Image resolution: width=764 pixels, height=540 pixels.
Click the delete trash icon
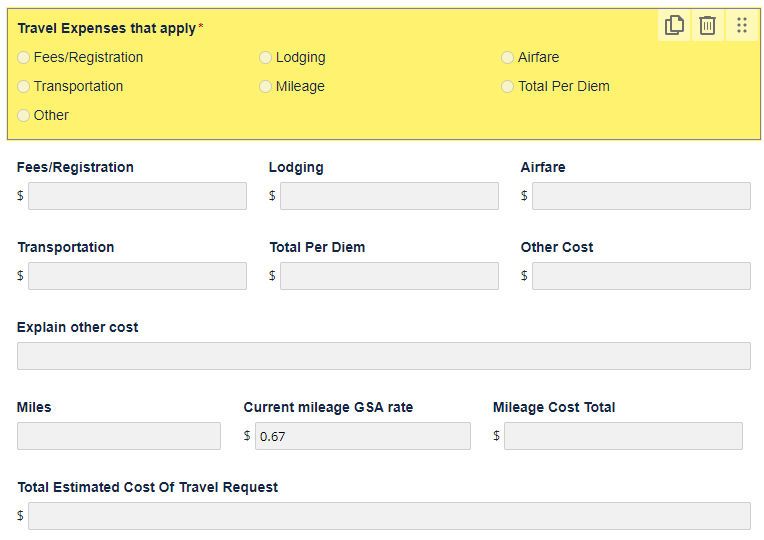[707, 26]
